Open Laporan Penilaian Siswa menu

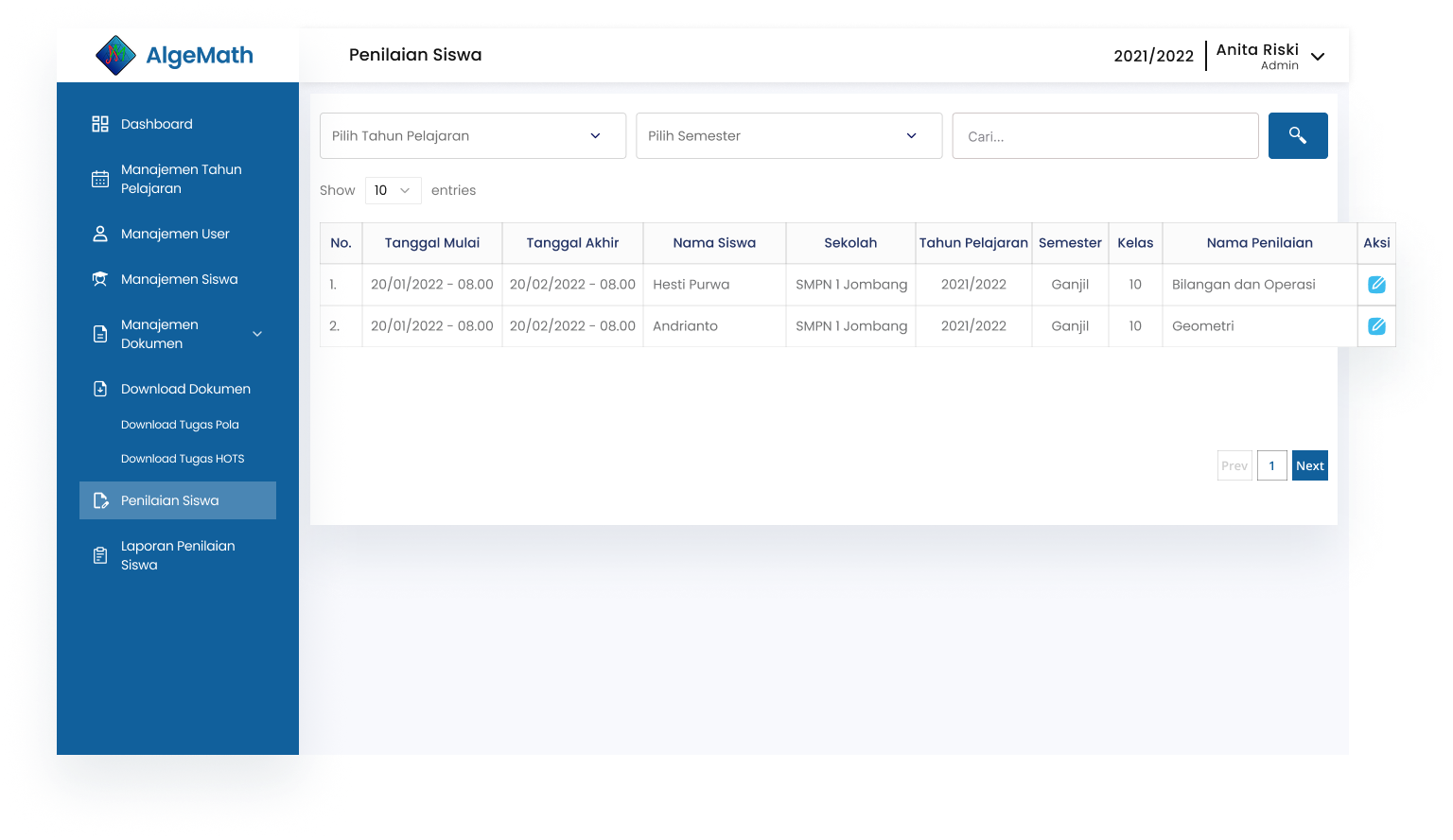tap(178, 555)
